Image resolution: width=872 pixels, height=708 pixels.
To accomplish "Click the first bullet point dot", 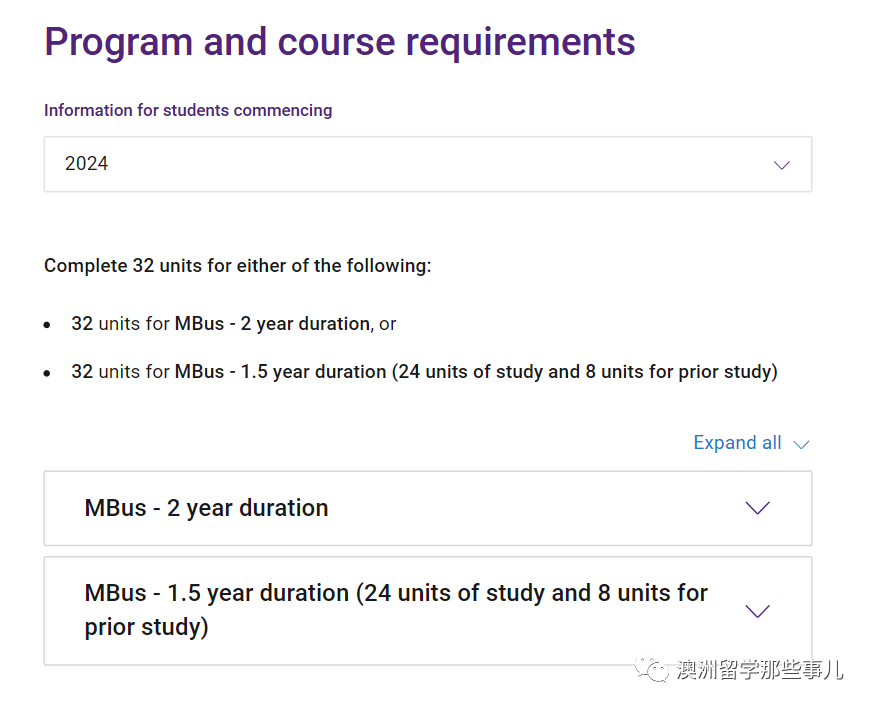I will click(x=47, y=325).
